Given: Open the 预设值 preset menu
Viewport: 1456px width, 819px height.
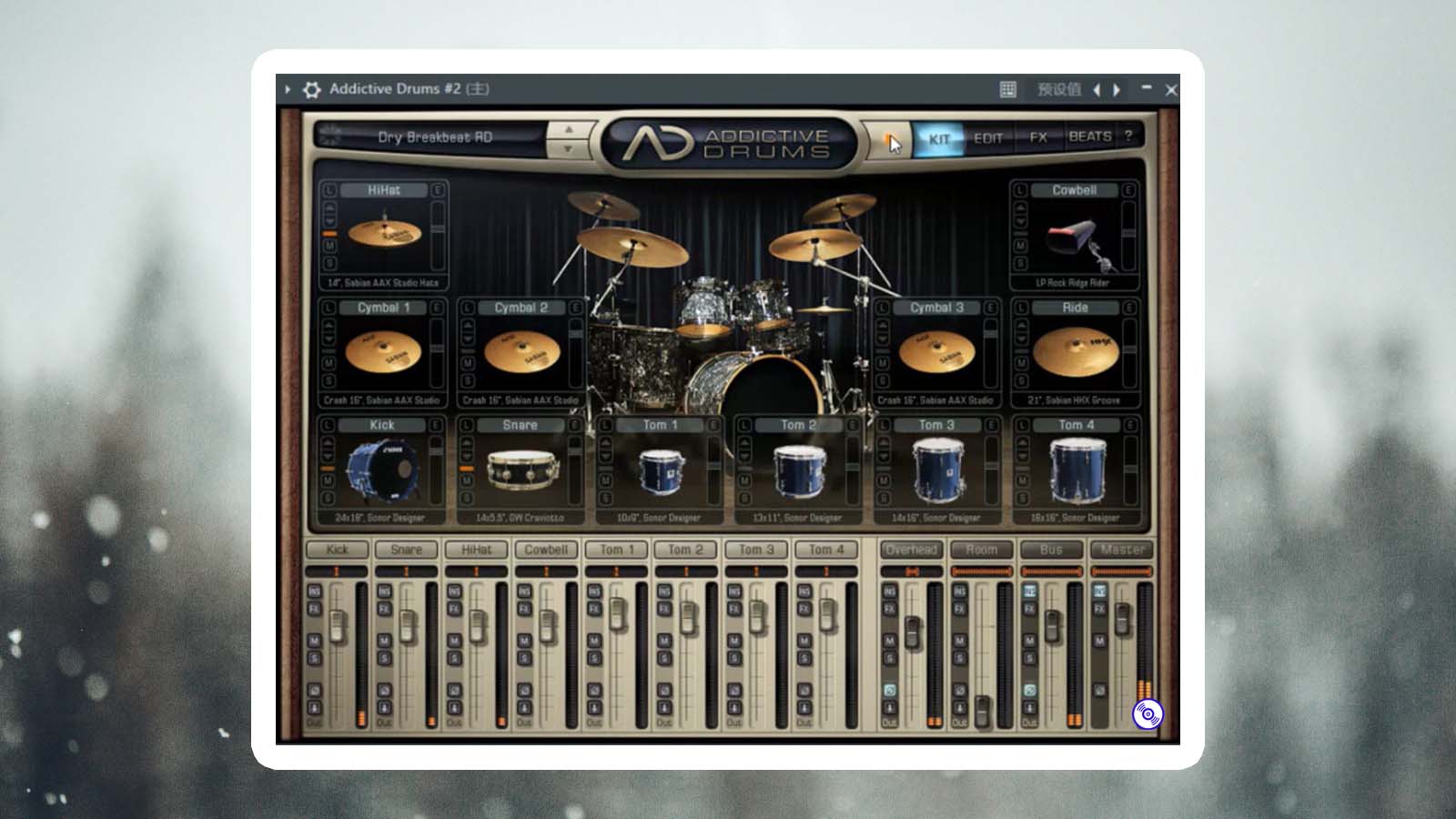Looking at the screenshot, I should coord(1059,89).
